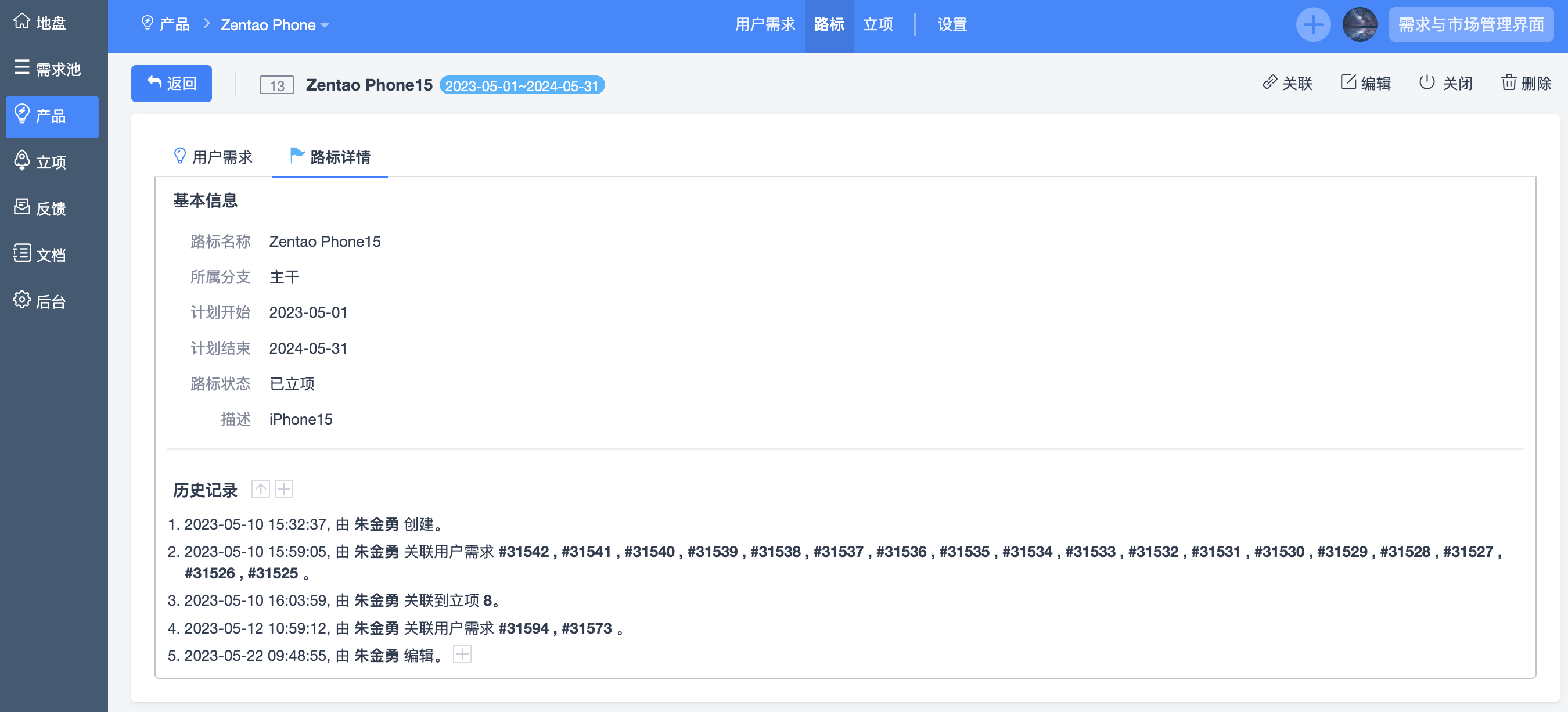This screenshot has height=712, width=1568.
Task: Click the 返回 back button
Action: tap(171, 84)
